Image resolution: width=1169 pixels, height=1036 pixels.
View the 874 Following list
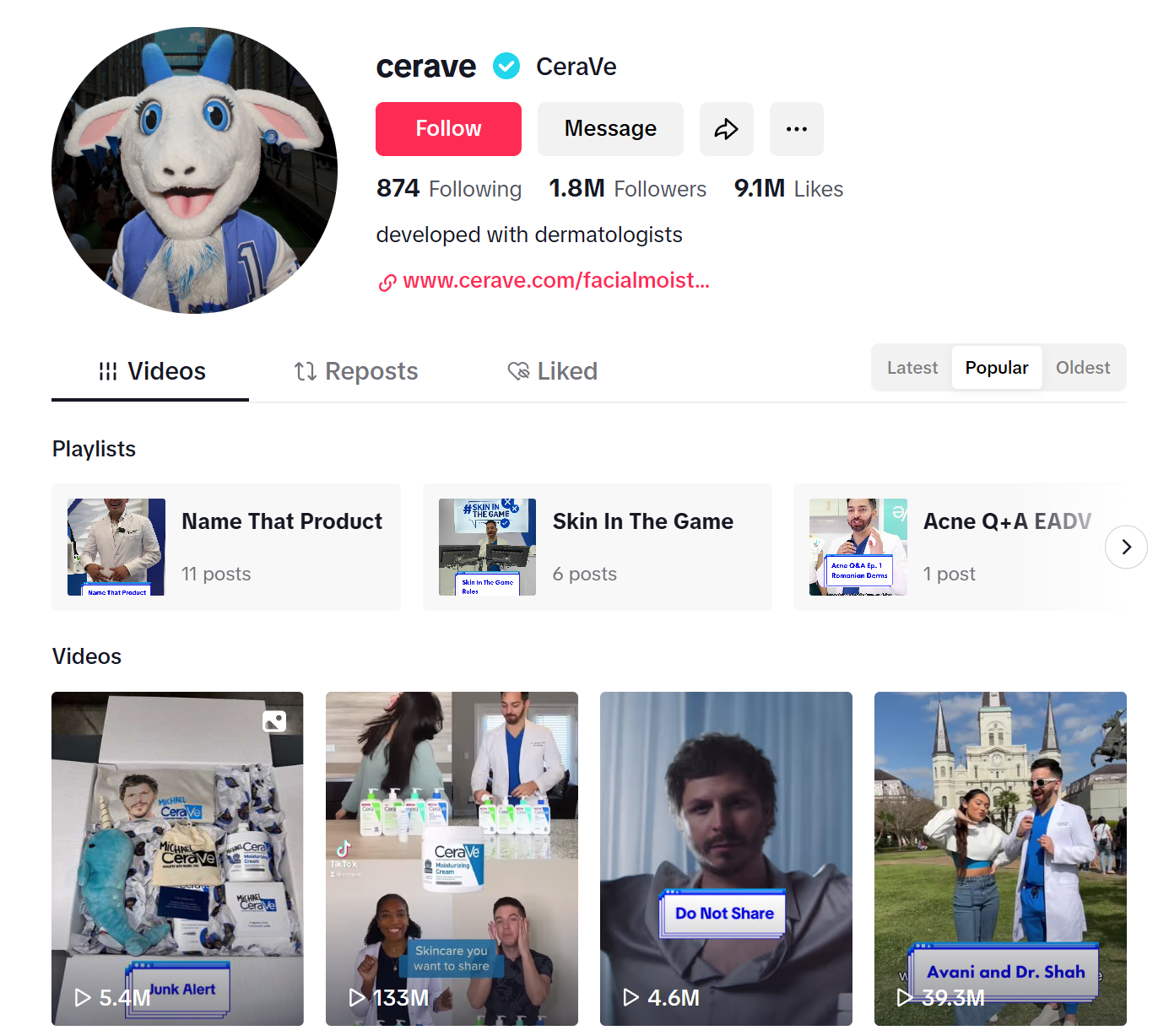(x=449, y=188)
